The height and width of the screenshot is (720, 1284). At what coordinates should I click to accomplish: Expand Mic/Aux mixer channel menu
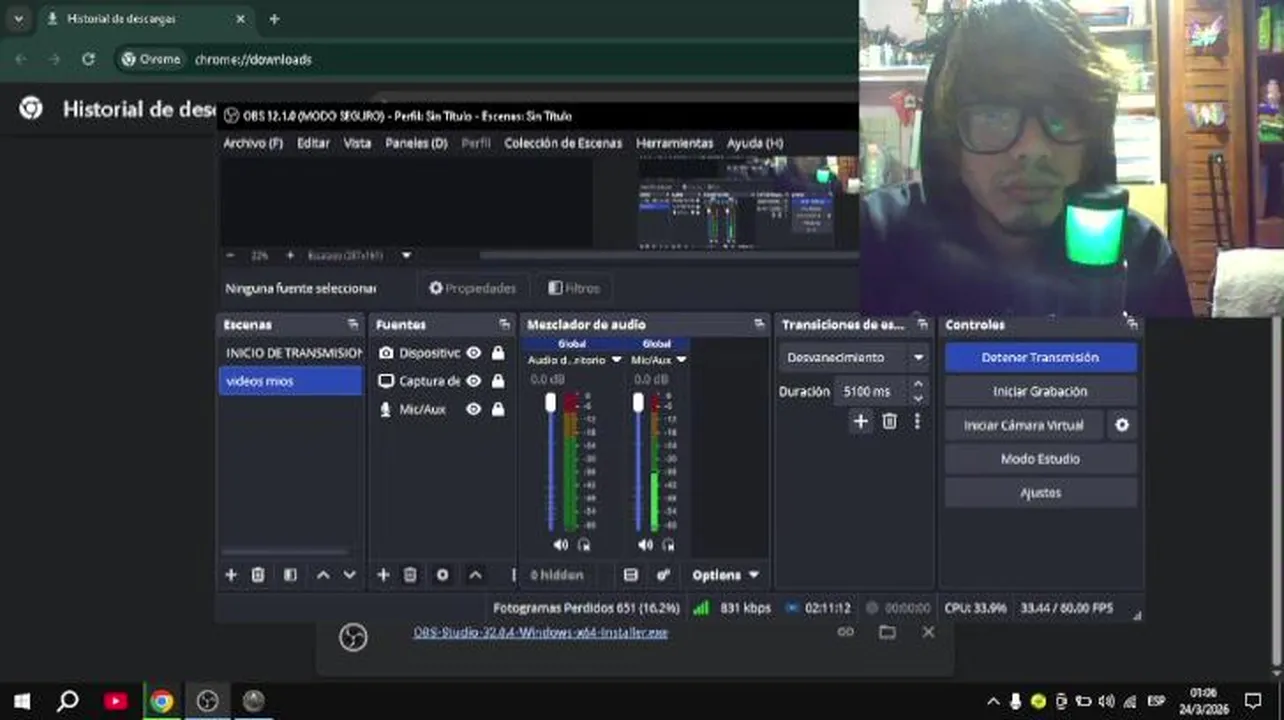(682, 360)
